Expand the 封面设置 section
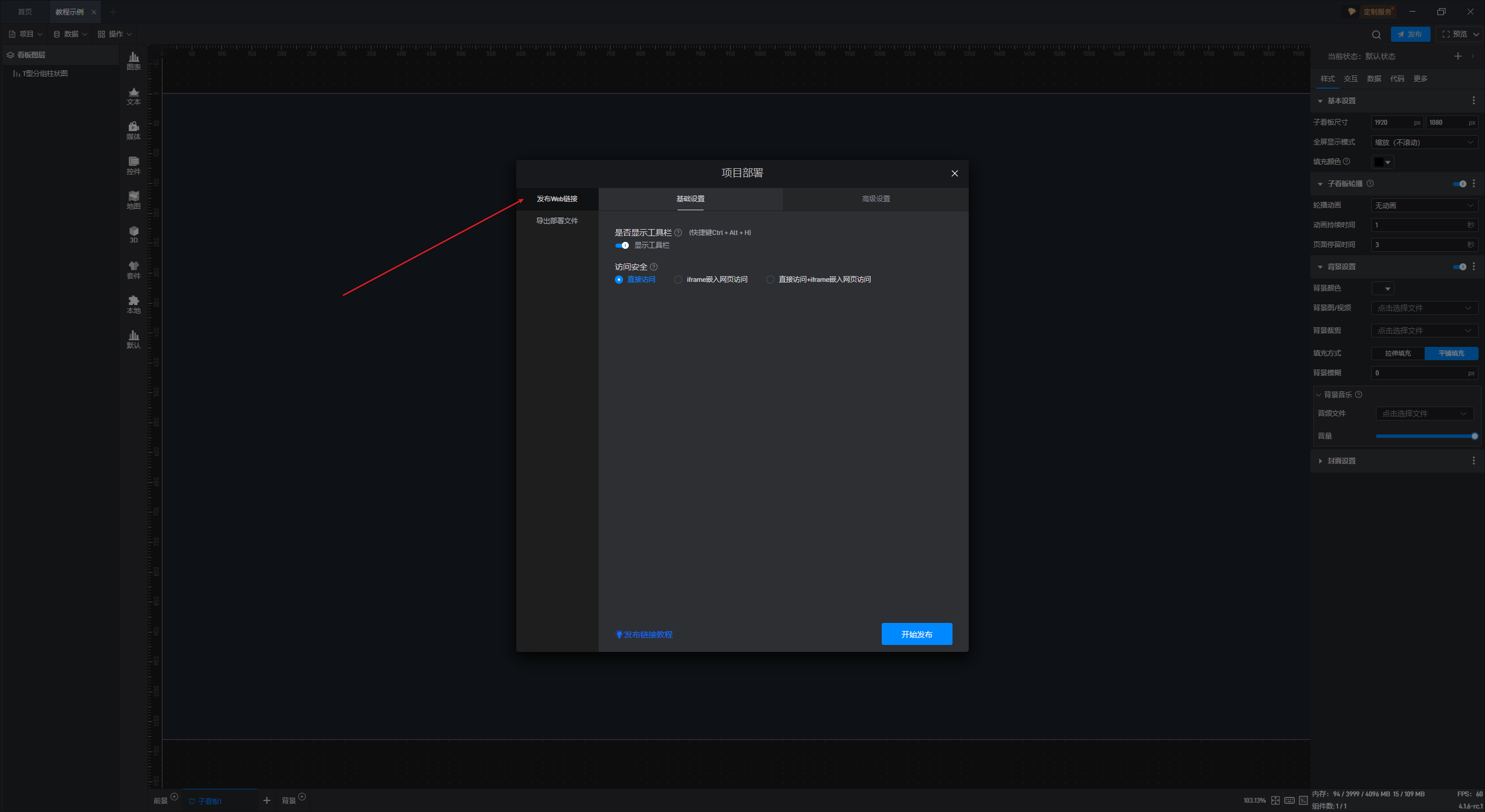The image size is (1485, 812). tap(1341, 461)
